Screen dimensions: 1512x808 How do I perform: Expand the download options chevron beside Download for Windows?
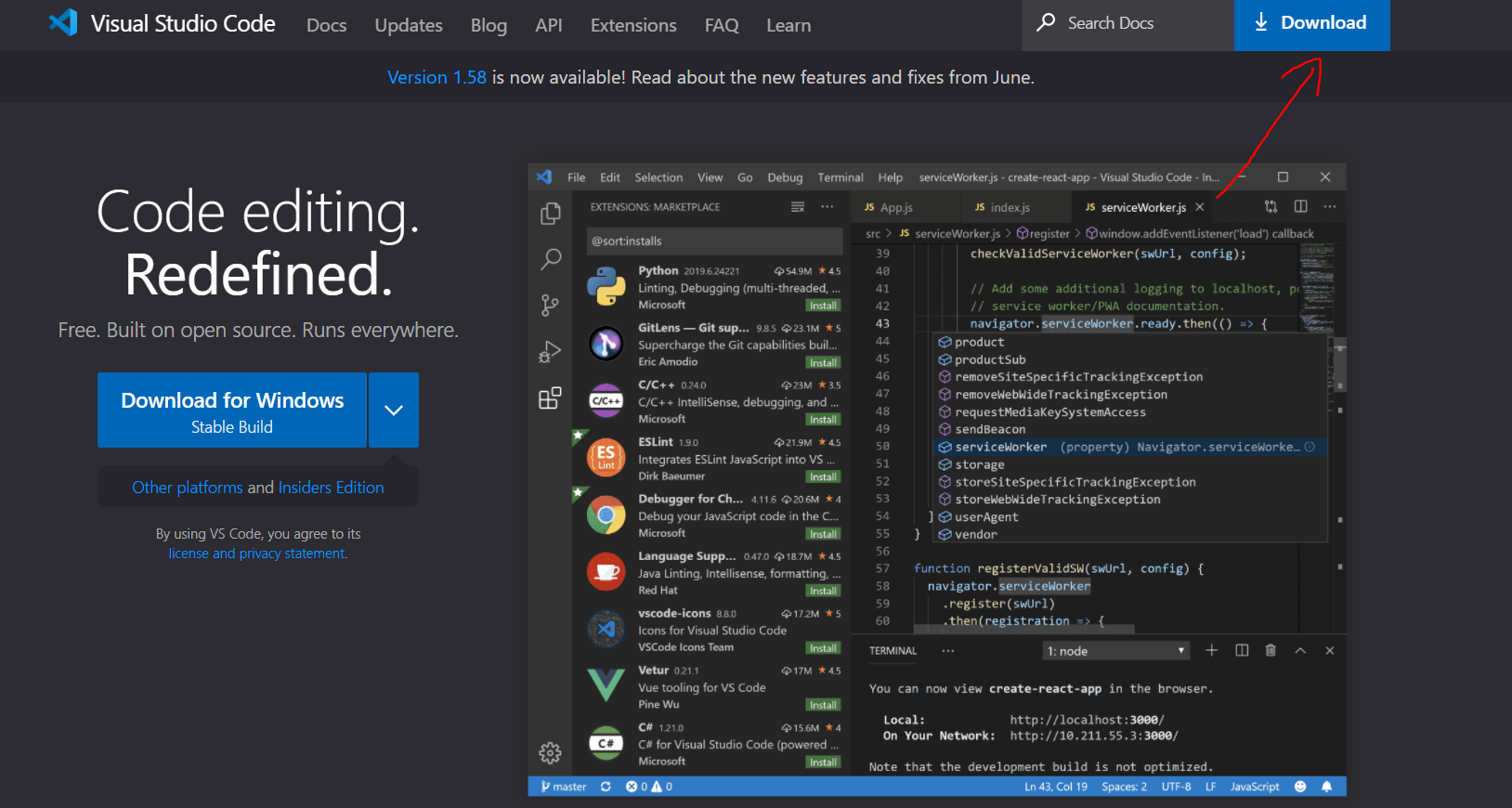coord(394,411)
